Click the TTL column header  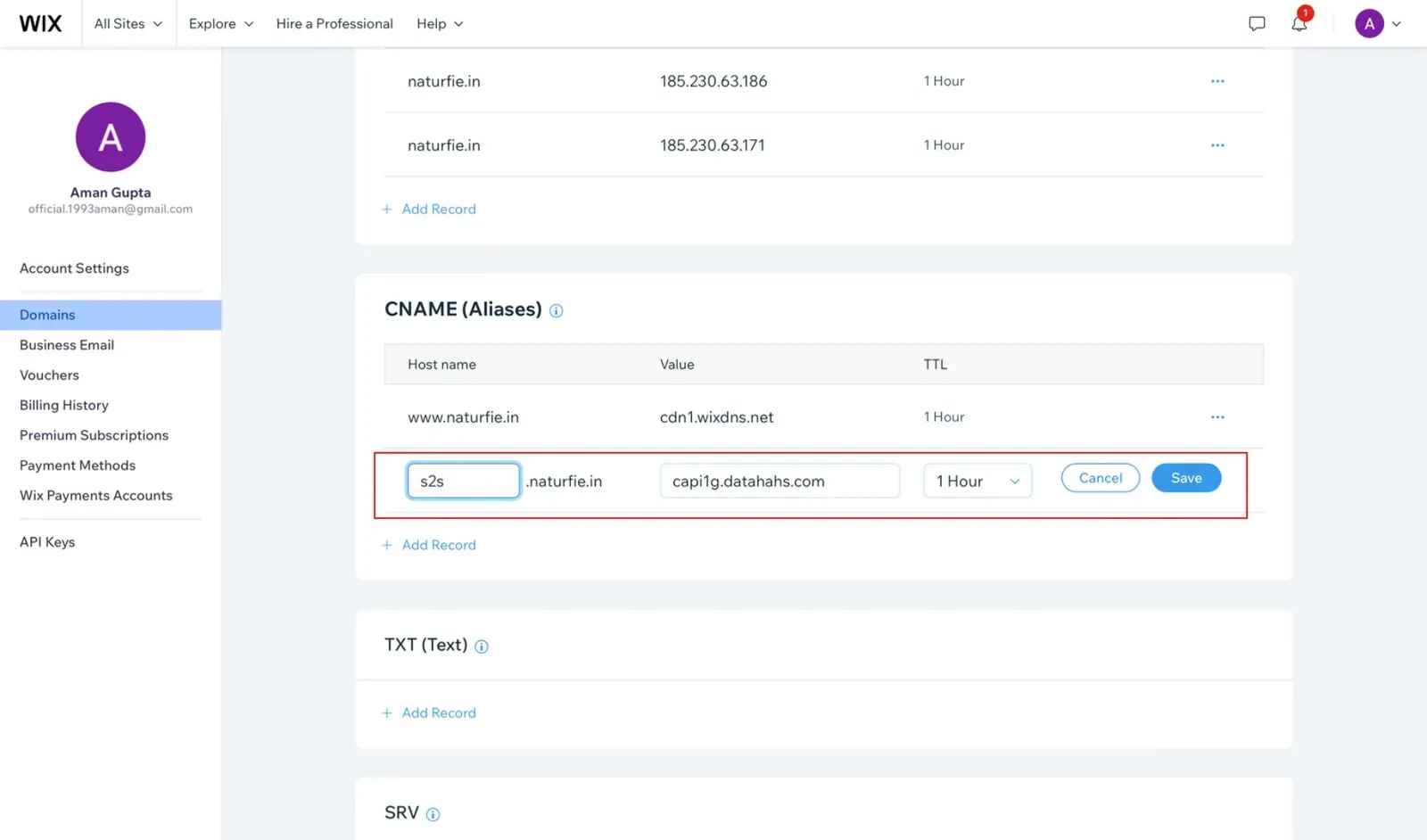936,365
